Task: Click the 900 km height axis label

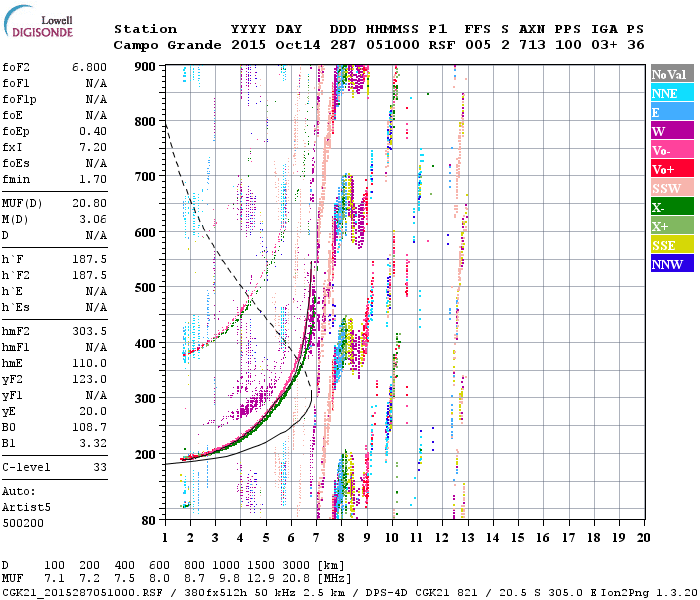Action: (145, 67)
